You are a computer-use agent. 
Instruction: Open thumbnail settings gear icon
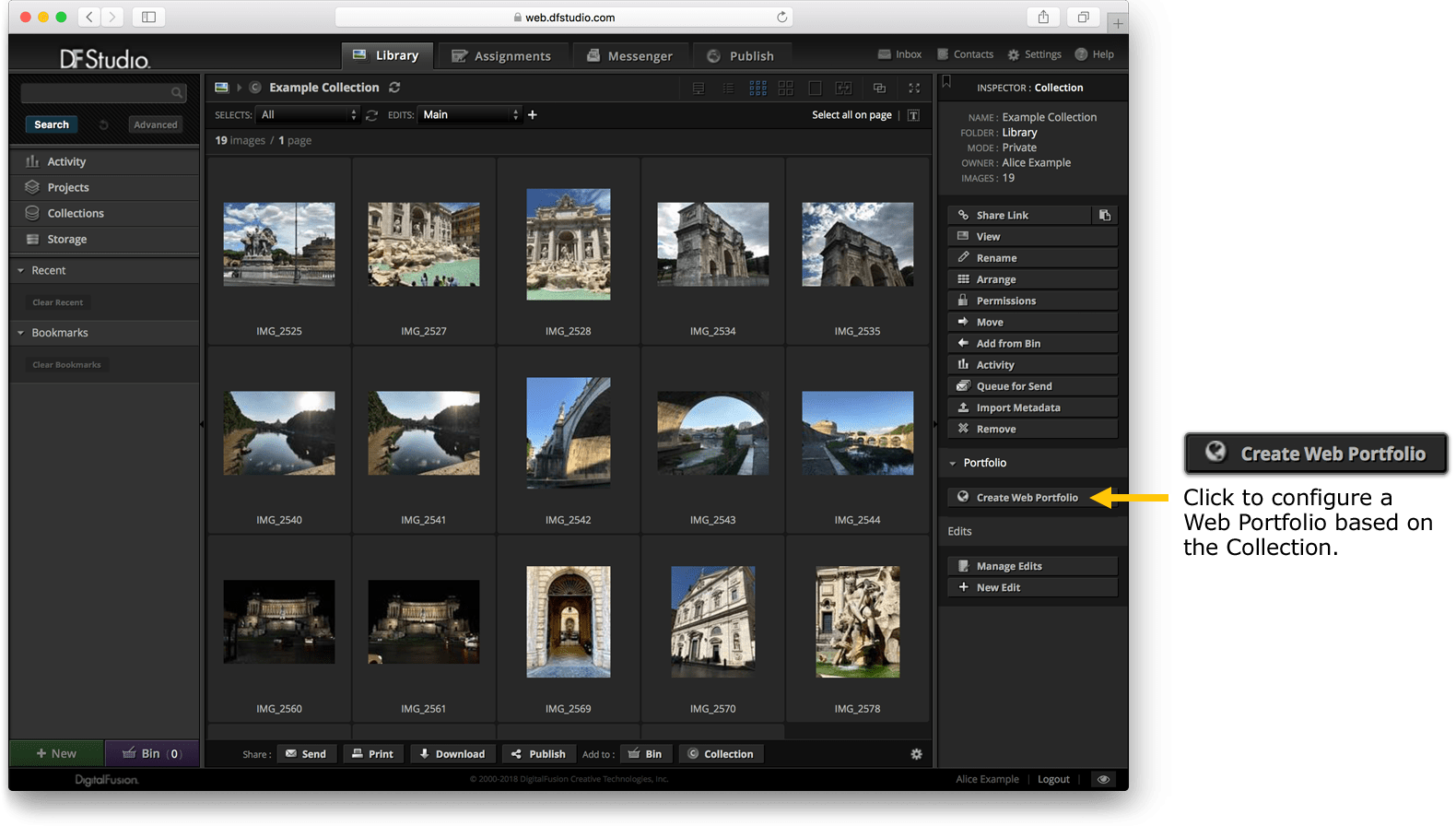[x=916, y=754]
